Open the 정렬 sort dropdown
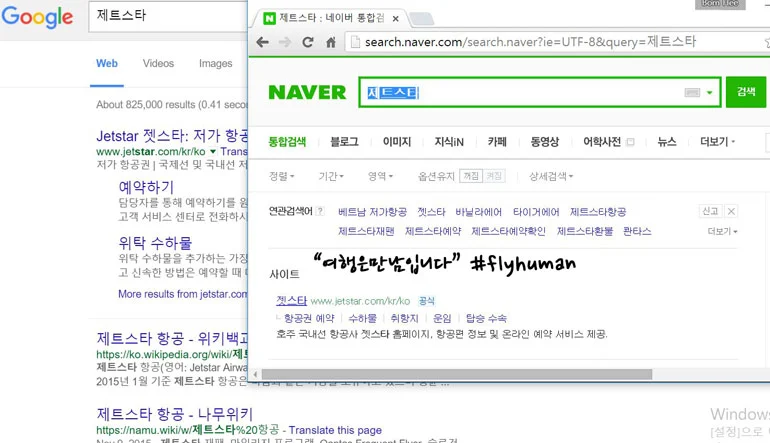 [x=281, y=176]
